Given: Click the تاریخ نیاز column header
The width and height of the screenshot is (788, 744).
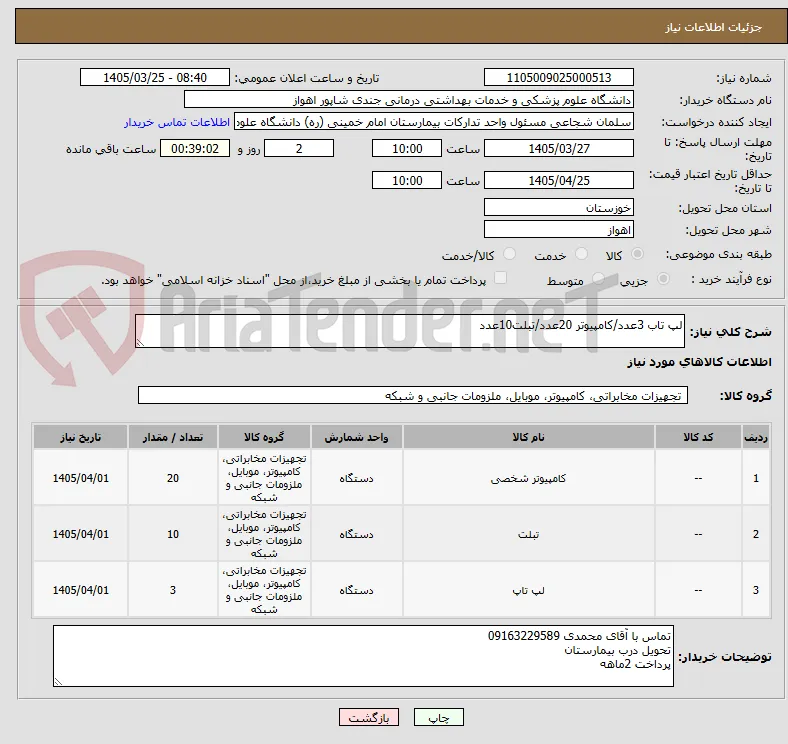Looking at the screenshot, I should point(80,437).
